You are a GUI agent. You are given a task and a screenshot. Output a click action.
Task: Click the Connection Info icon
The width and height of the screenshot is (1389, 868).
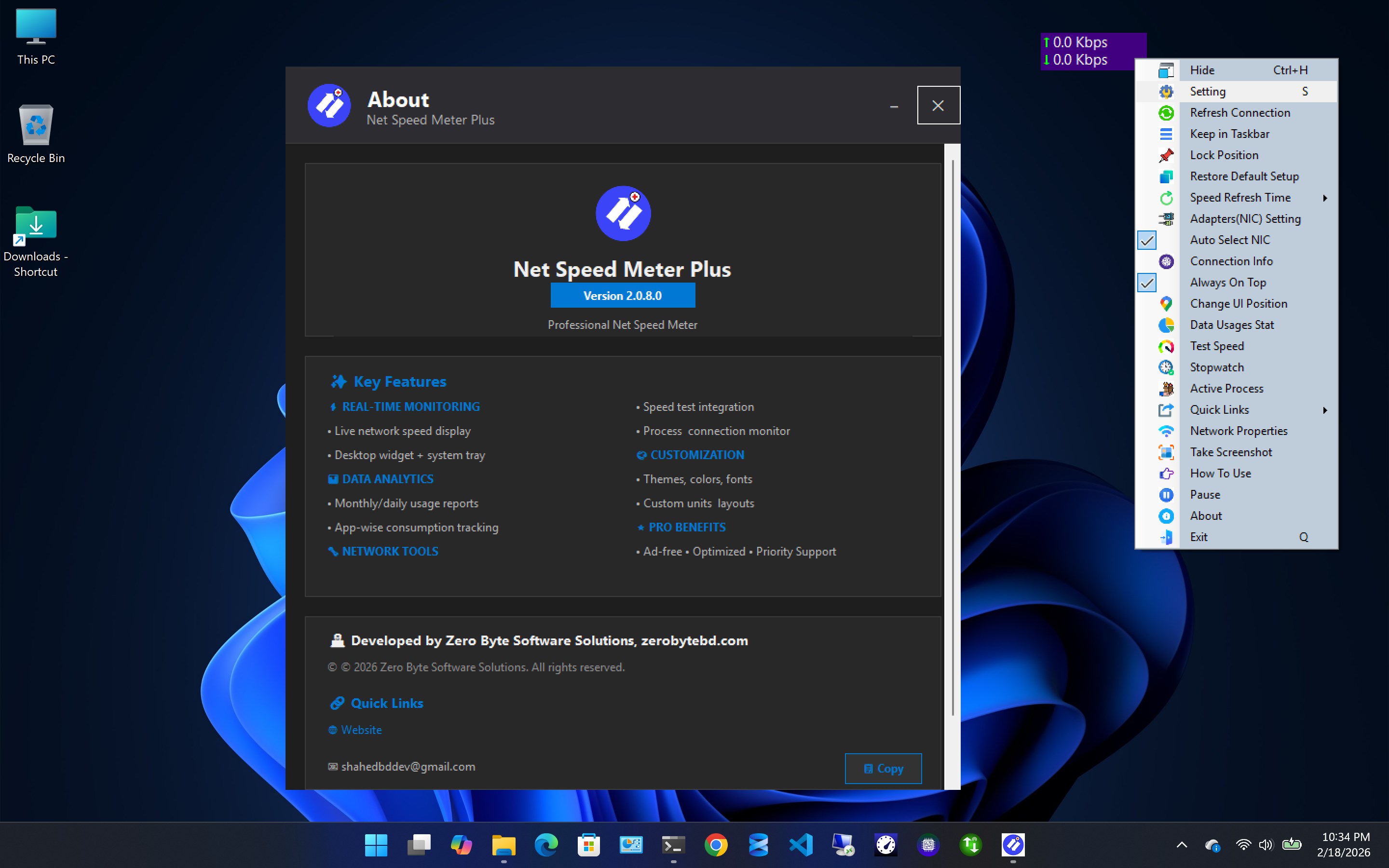pos(1166,262)
